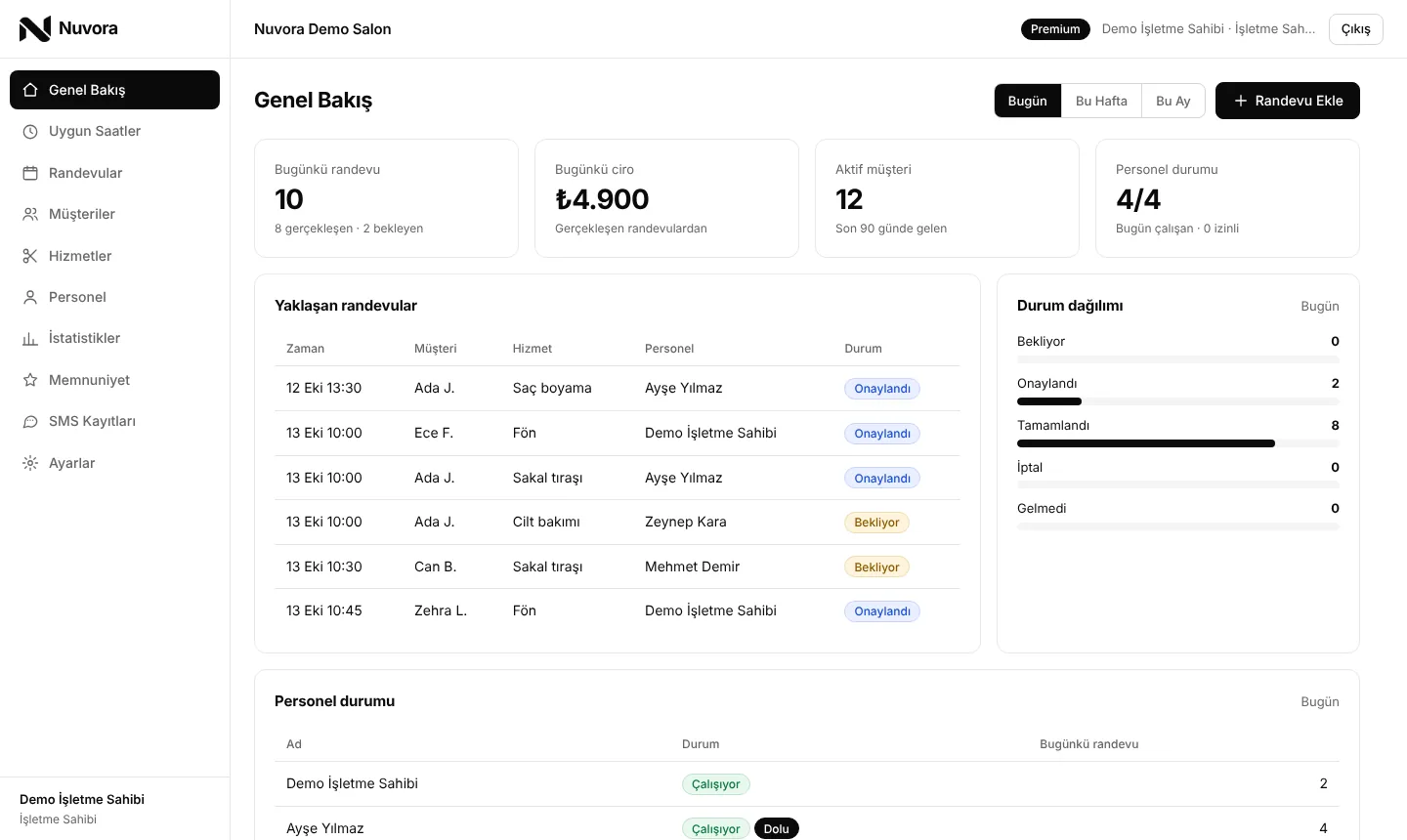Click the Tamamlandı progress bar

click(x=1178, y=443)
